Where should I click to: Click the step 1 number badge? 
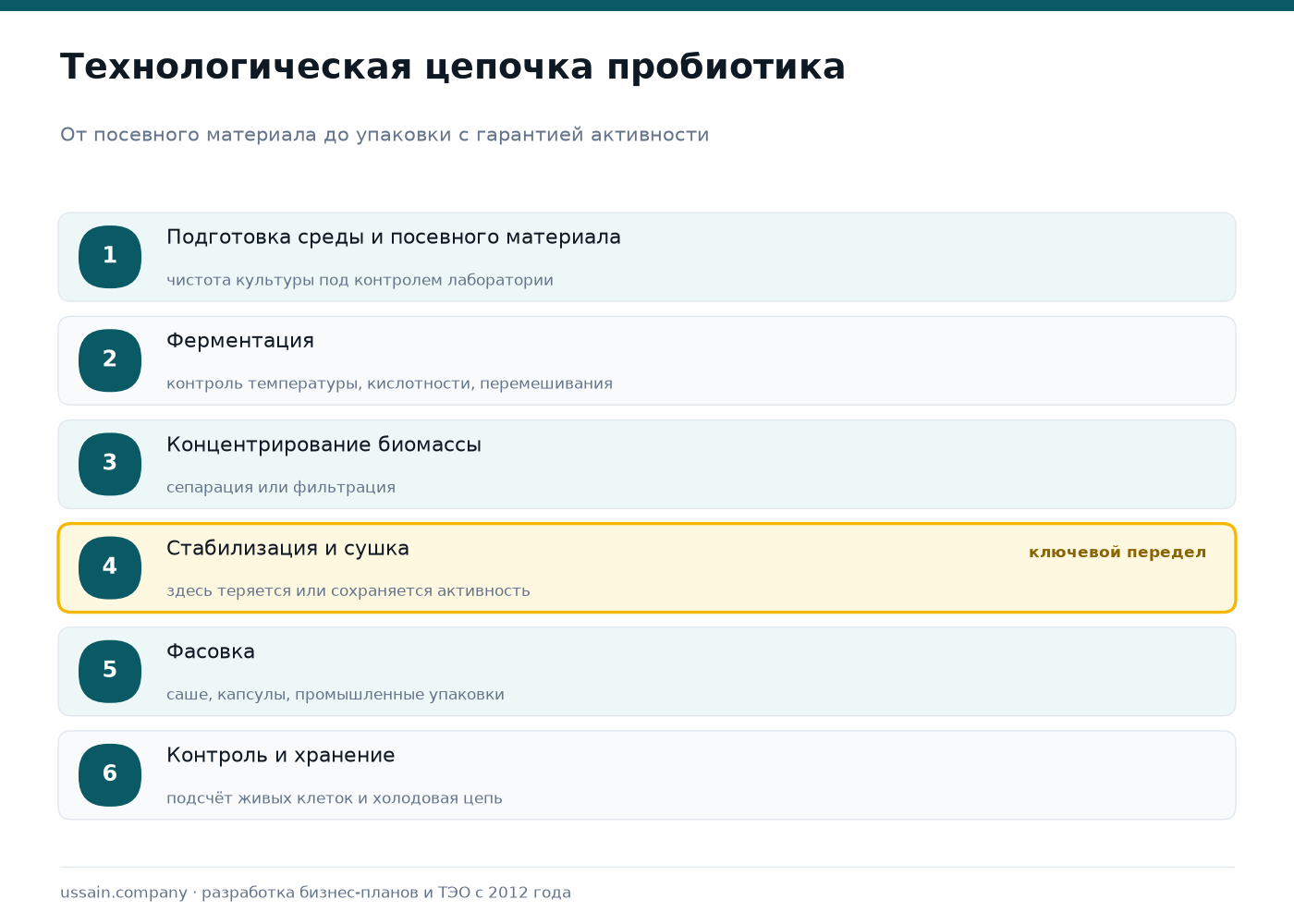[110, 257]
